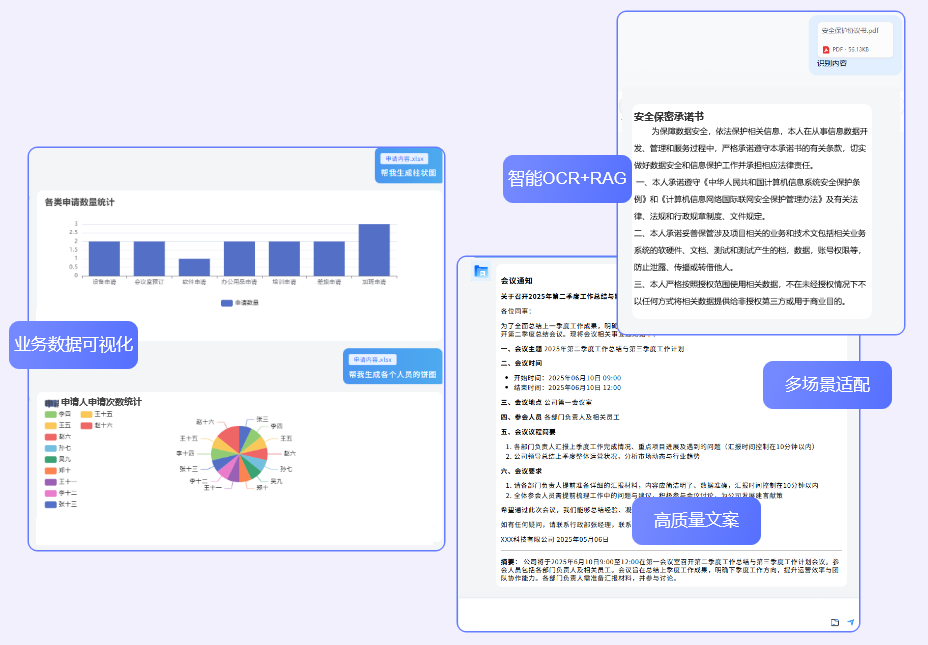Image resolution: width=928 pixels, height=645 pixels.
Task: Open 申请内容.xlsx in the 饼图 request message
Action: click(372, 360)
